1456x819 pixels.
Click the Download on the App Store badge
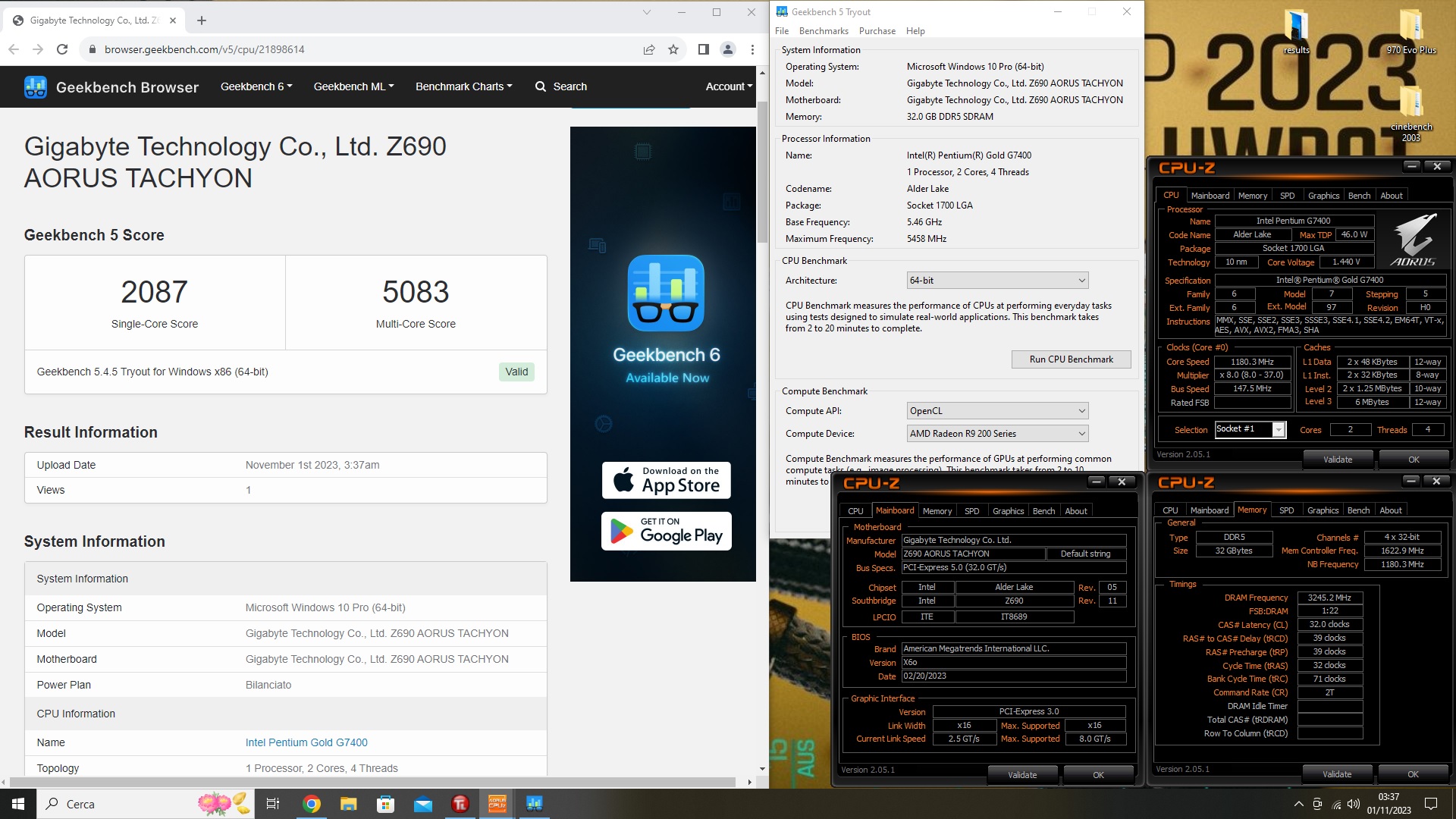[666, 480]
